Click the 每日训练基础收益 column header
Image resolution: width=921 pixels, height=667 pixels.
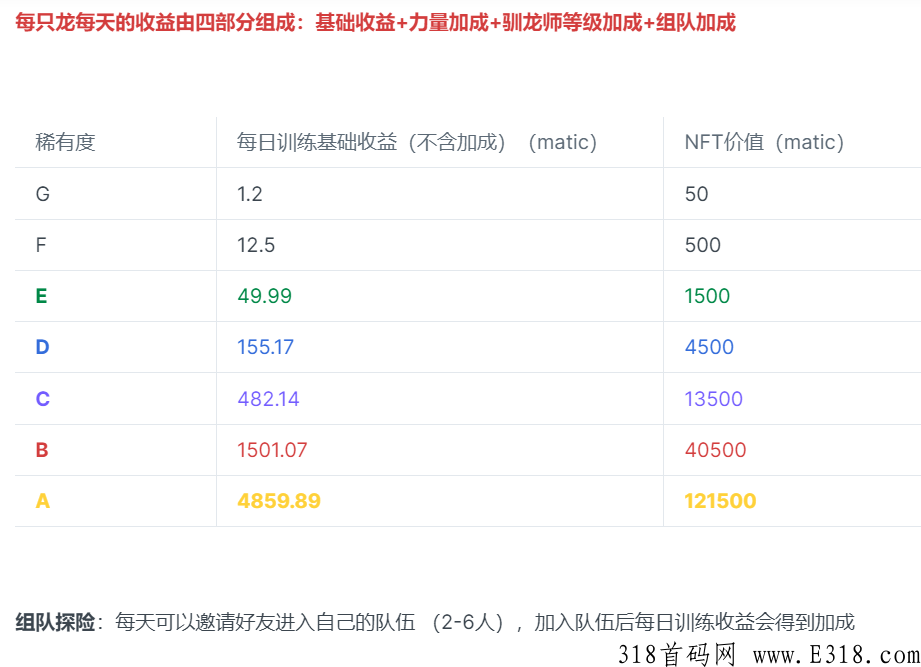pos(416,142)
